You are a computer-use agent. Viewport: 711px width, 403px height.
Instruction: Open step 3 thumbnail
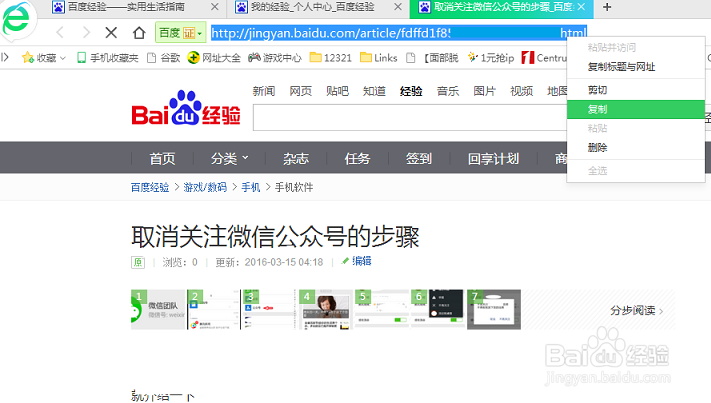pyautogui.click(x=268, y=310)
